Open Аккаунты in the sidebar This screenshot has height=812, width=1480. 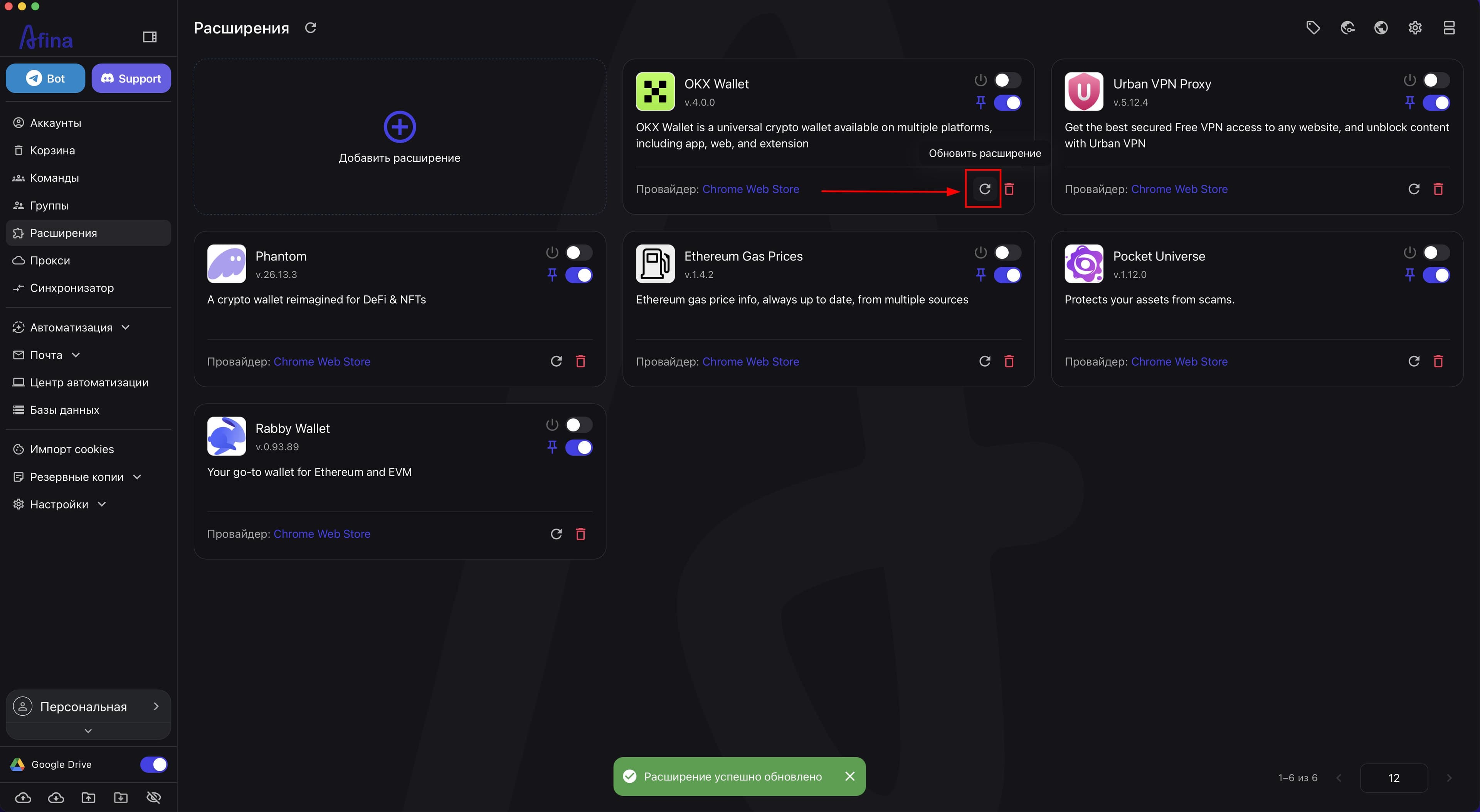tap(88, 123)
